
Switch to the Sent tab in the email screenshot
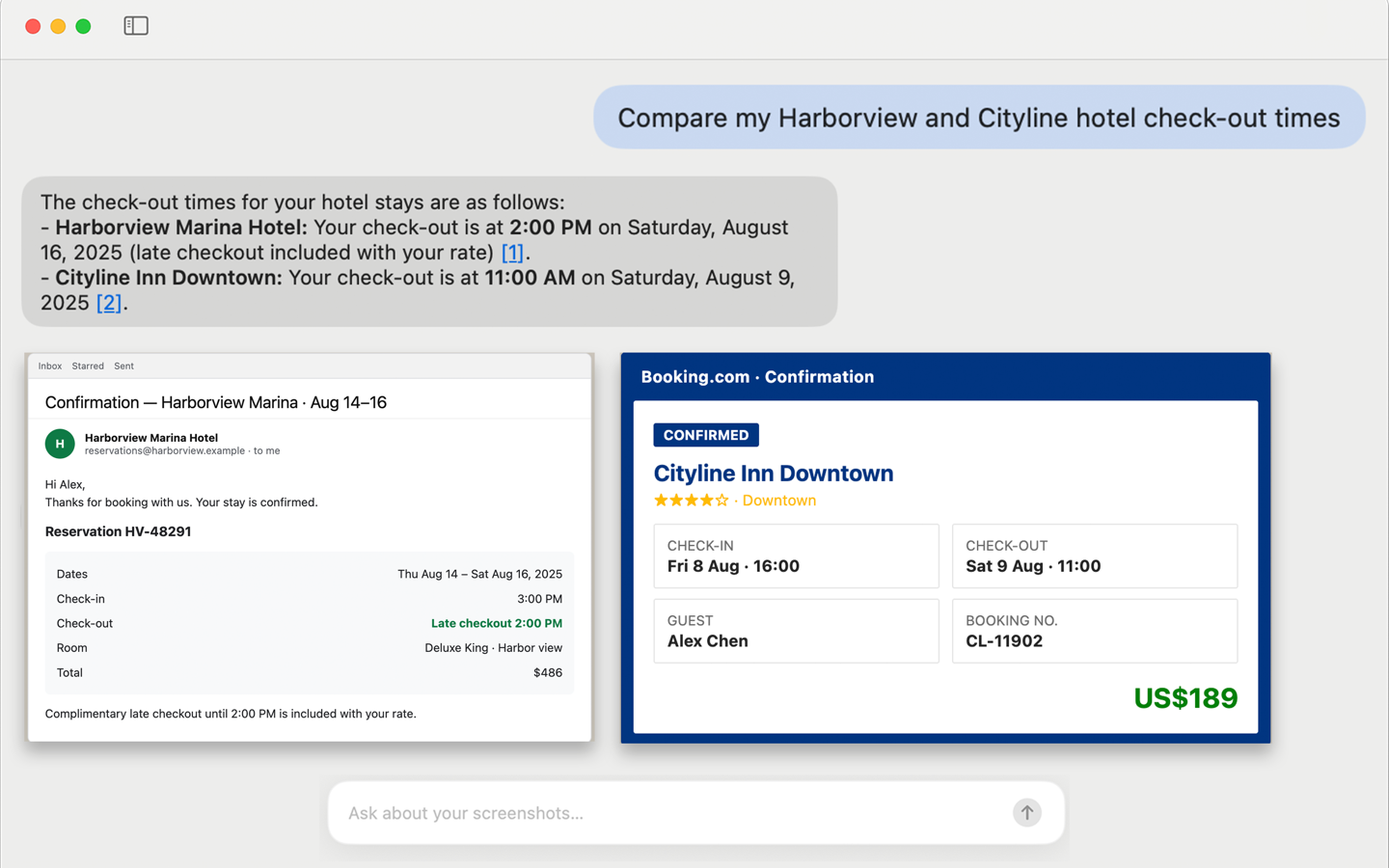(123, 366)
